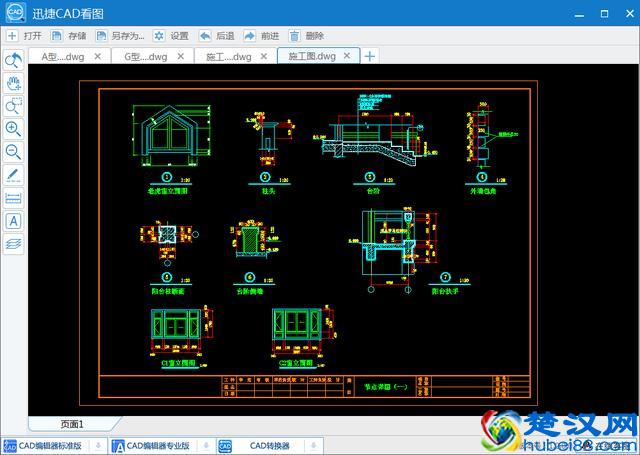
Task: Open the layers tool
Action: click(x=14, y=243)
